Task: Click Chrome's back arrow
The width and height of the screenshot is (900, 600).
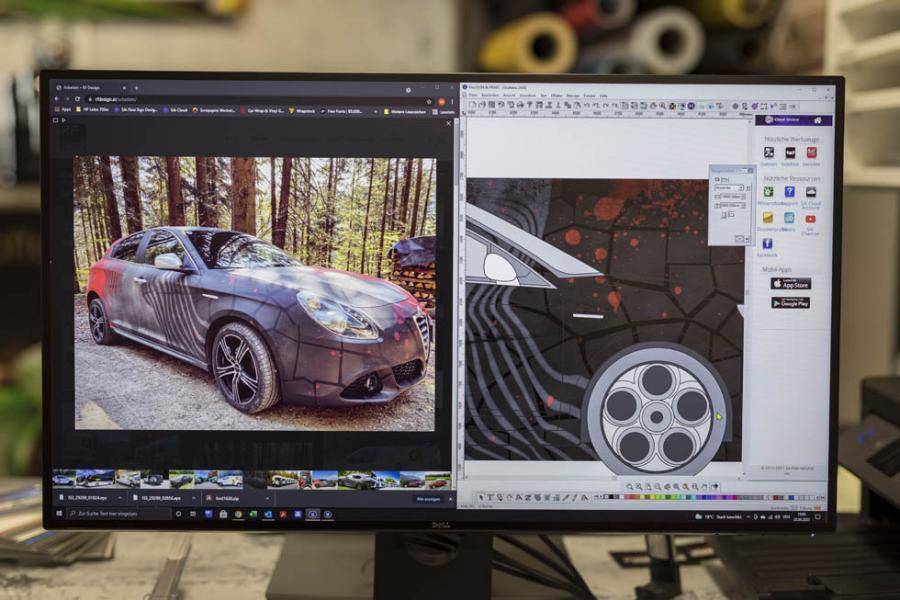Action: point(57,99)
